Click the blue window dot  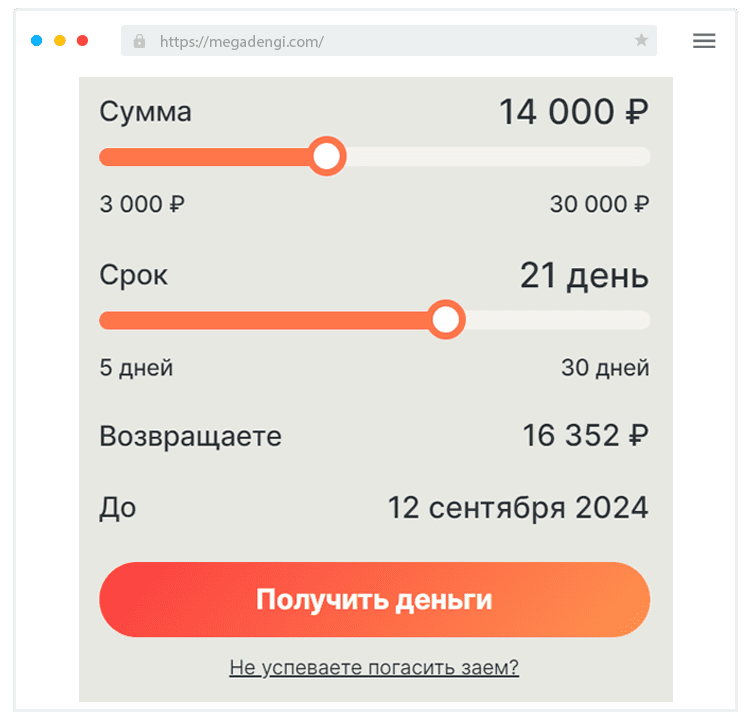click(37, 41)
